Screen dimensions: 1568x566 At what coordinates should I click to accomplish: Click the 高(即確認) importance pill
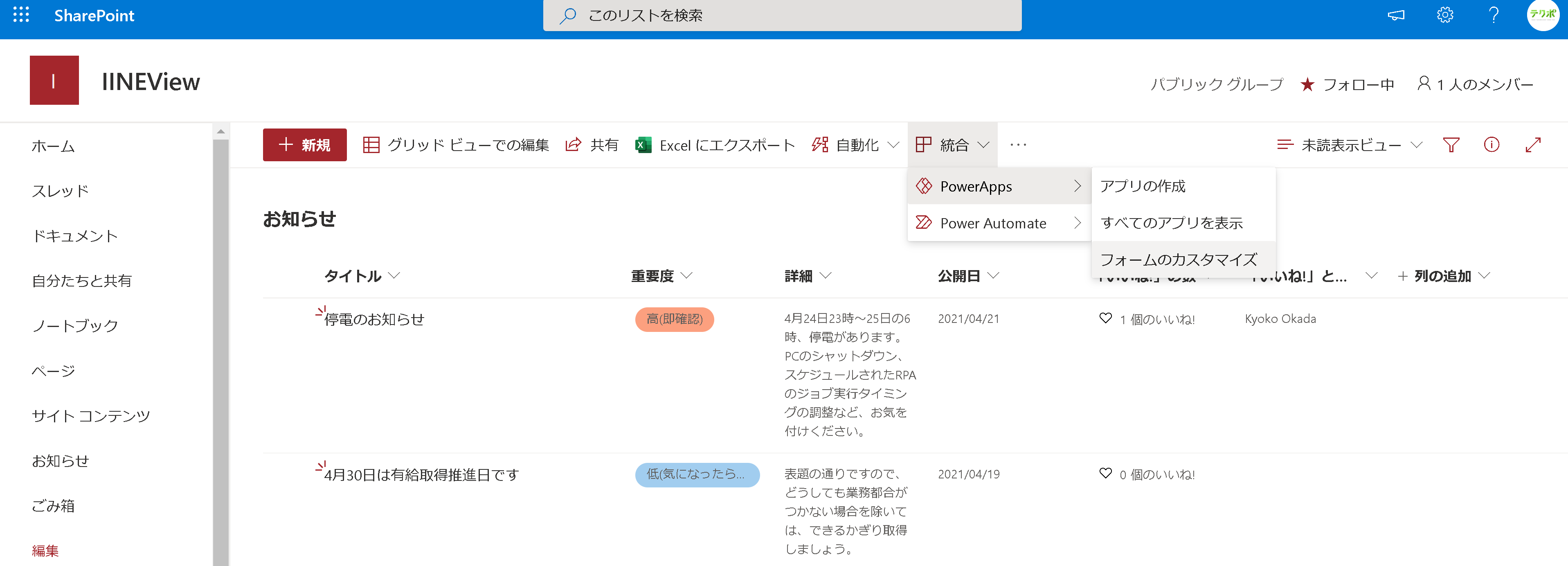674,319
